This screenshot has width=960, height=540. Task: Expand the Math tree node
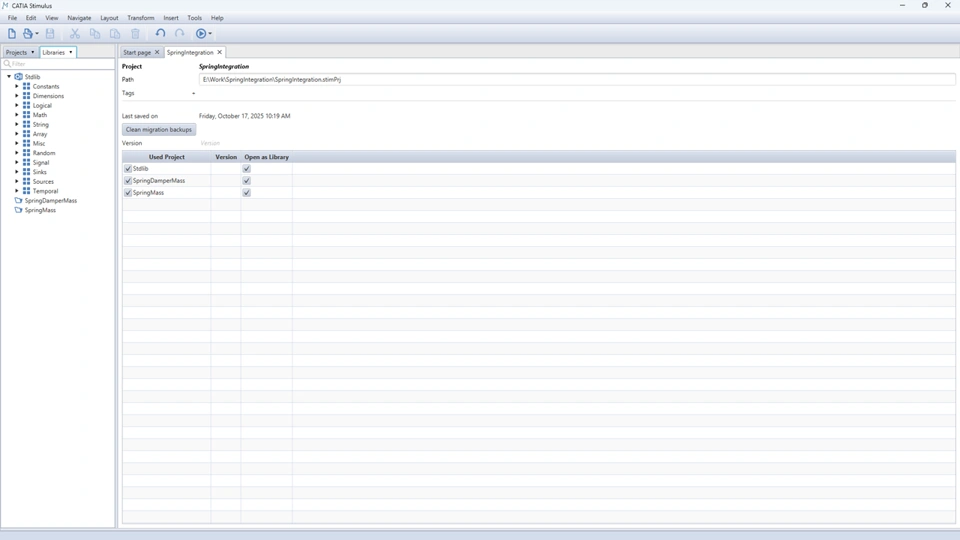[17, 114]
